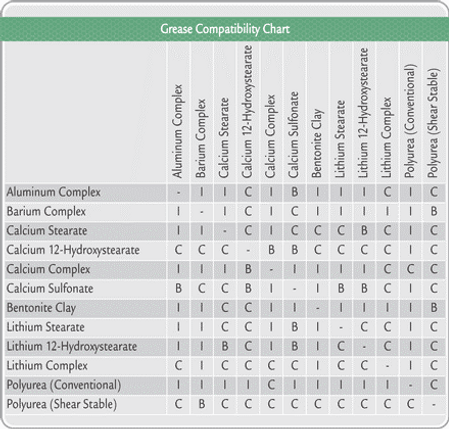Click the Calcium Complex row label

pyautogui.click(x=49, y=269)
